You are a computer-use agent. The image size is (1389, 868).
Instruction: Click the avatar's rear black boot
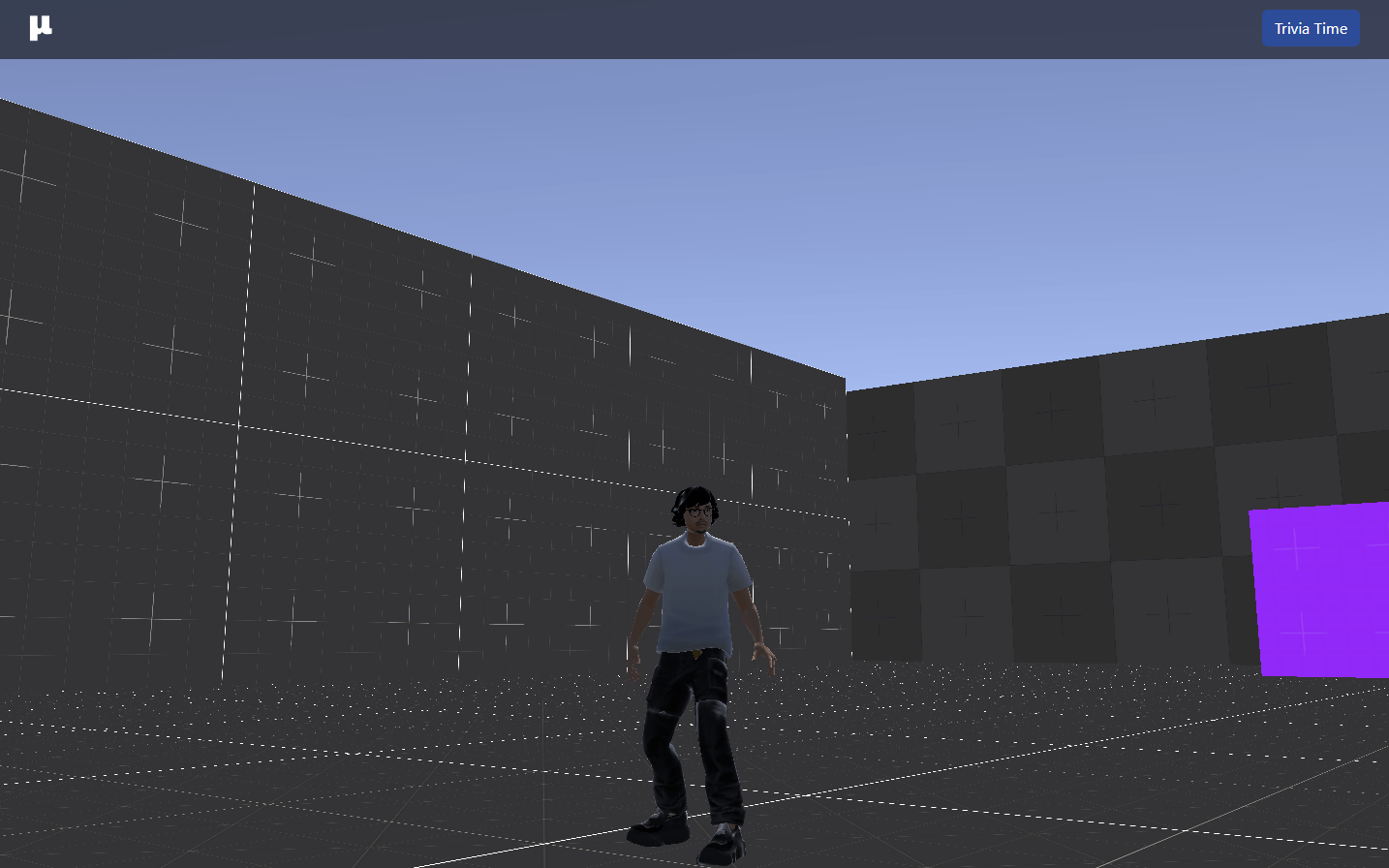(659, 826)
